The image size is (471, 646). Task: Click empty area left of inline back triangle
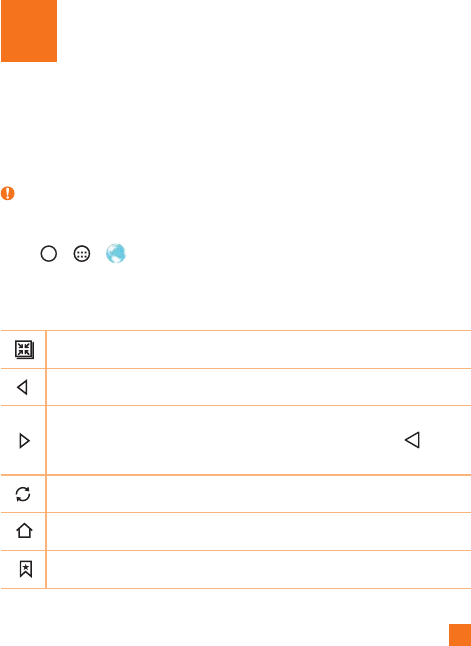click(225, 440)
